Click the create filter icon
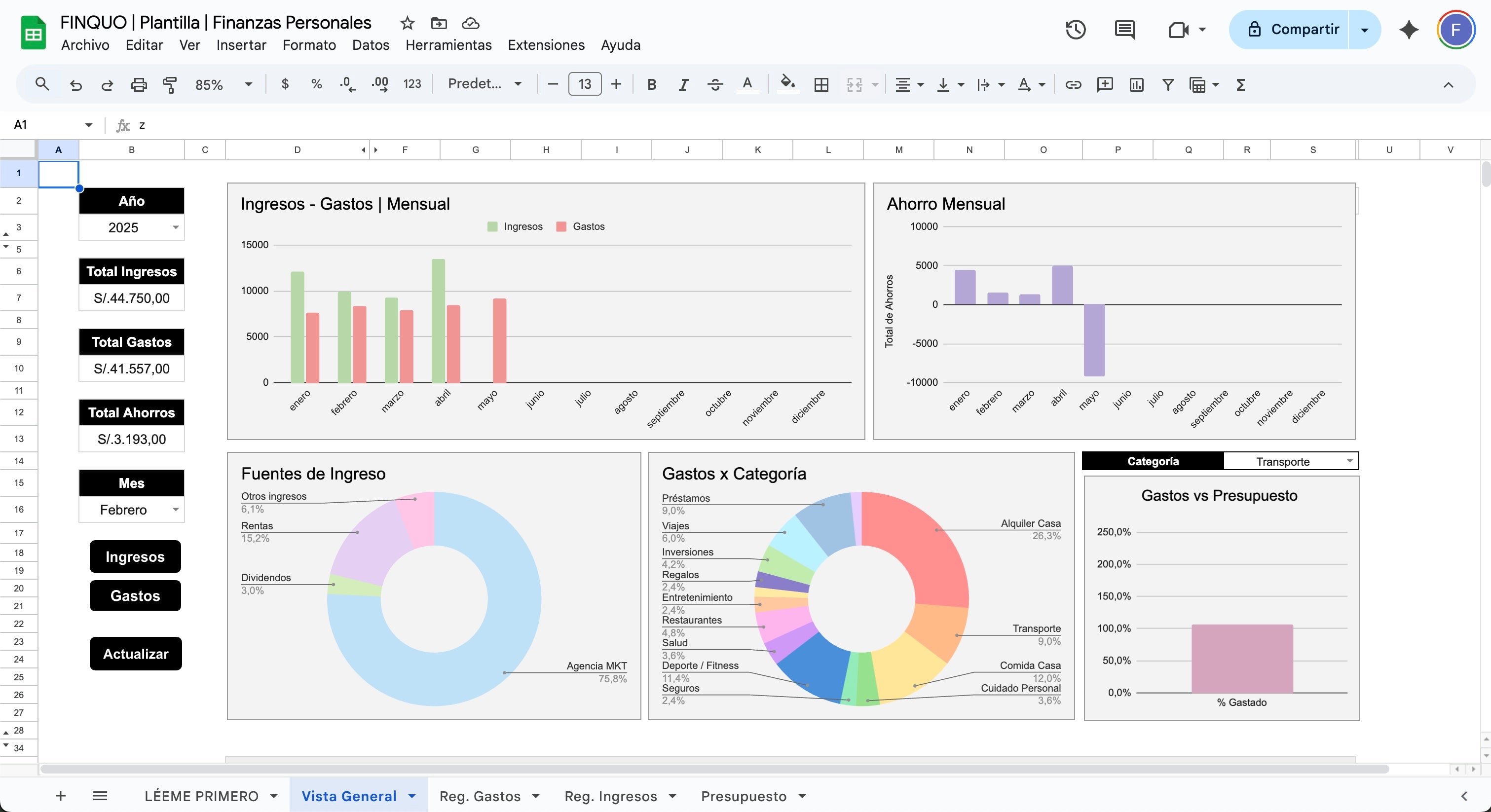Image resolution: width=1491 pixels, height=812 pixels. [x=1168, y=84]
